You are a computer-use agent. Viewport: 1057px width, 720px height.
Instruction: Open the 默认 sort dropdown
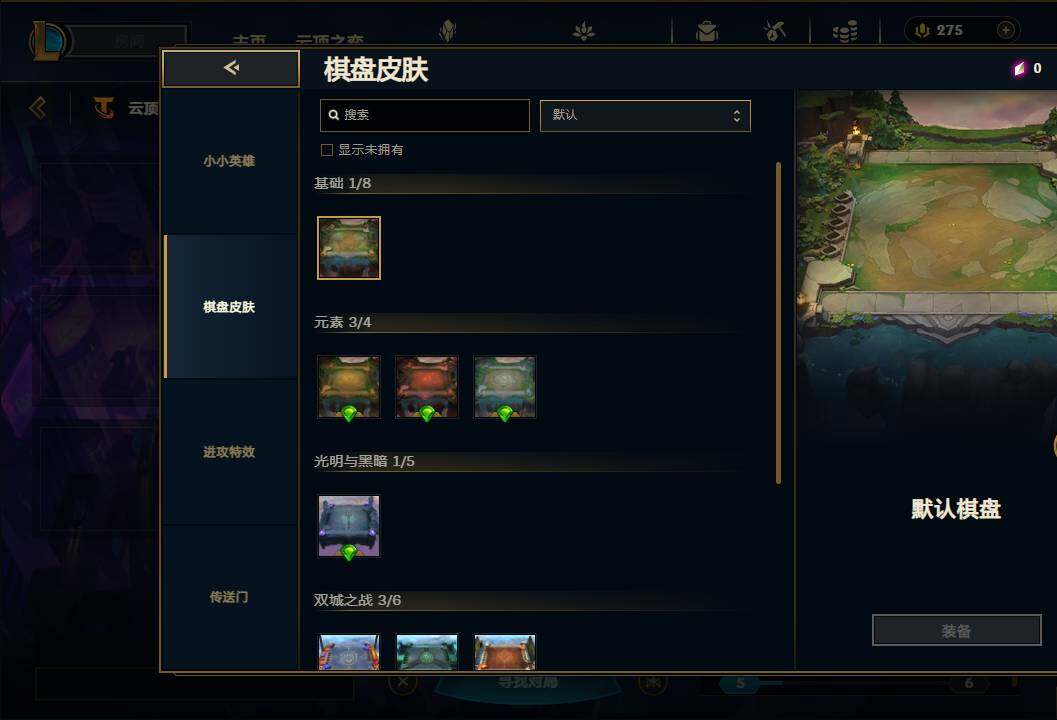pyautogui.click(x=645, y=115)
